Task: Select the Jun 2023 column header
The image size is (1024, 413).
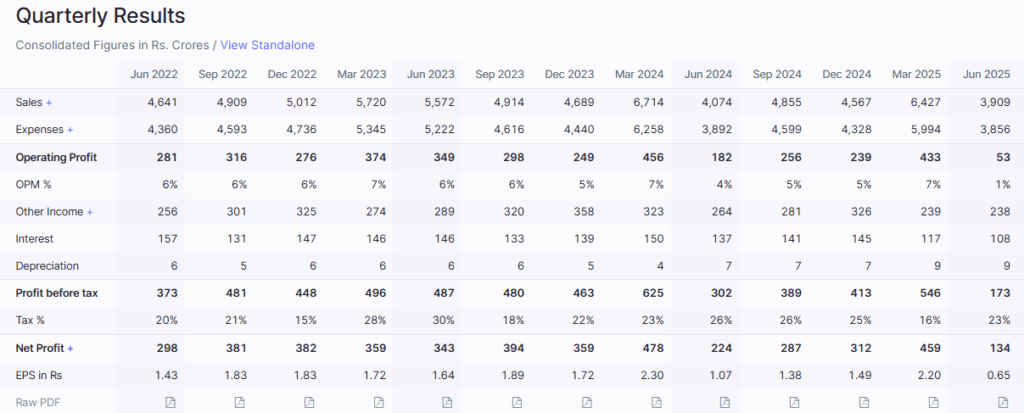Action: [x=431, y=74]
